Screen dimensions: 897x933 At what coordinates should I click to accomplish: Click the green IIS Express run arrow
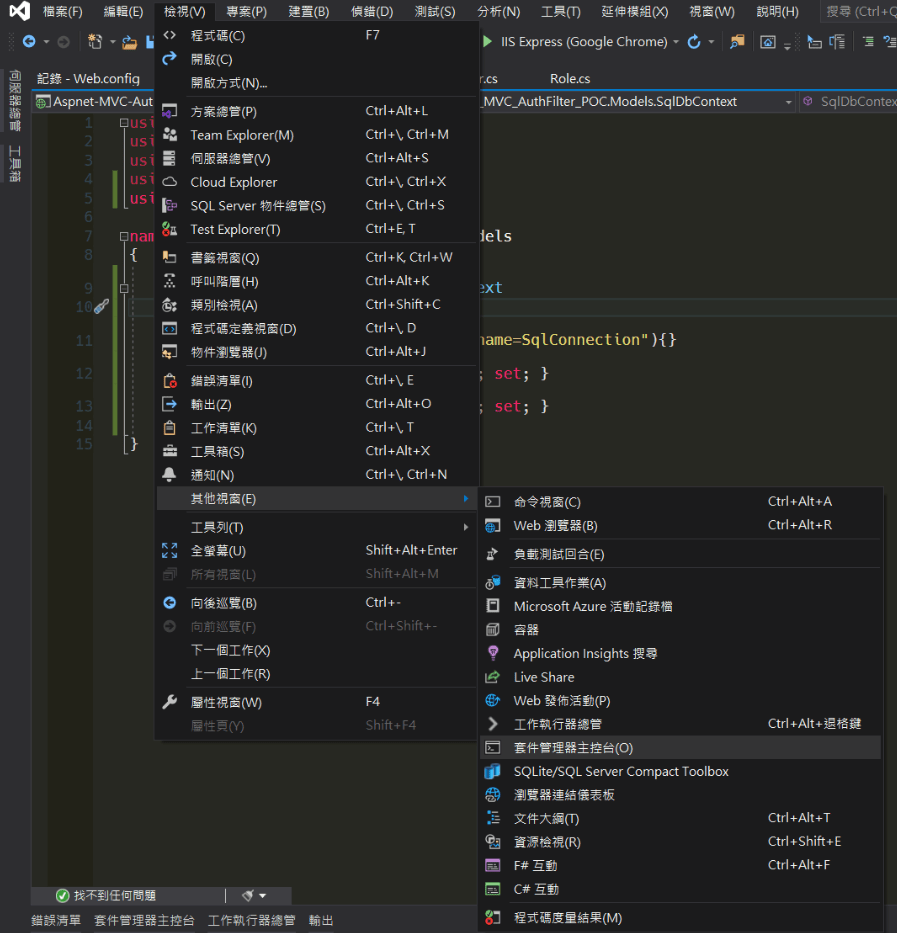[x=487, y=42]
